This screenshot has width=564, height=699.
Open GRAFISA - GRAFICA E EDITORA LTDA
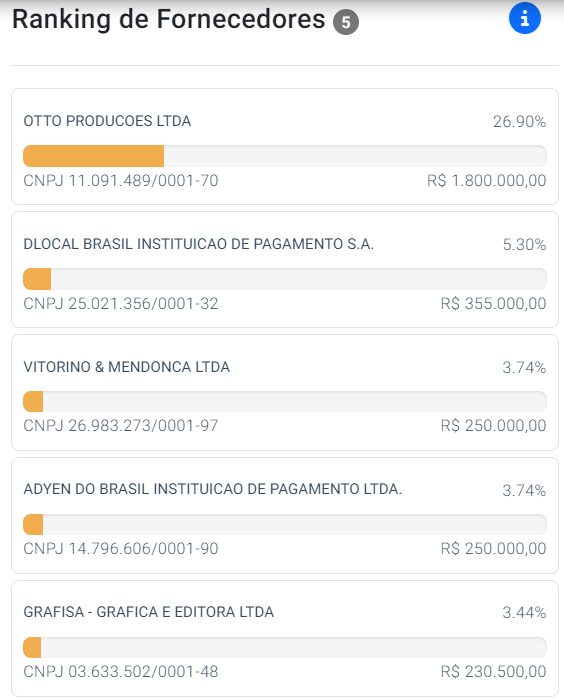tap(148, 612)
